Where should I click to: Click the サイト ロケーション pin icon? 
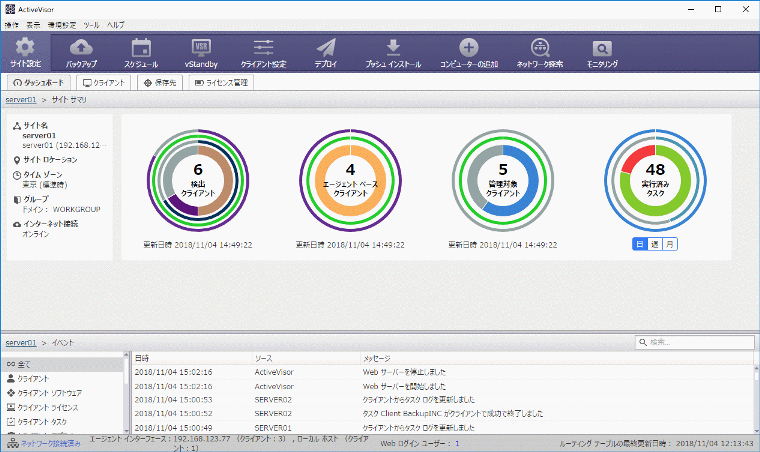(16, 160)
